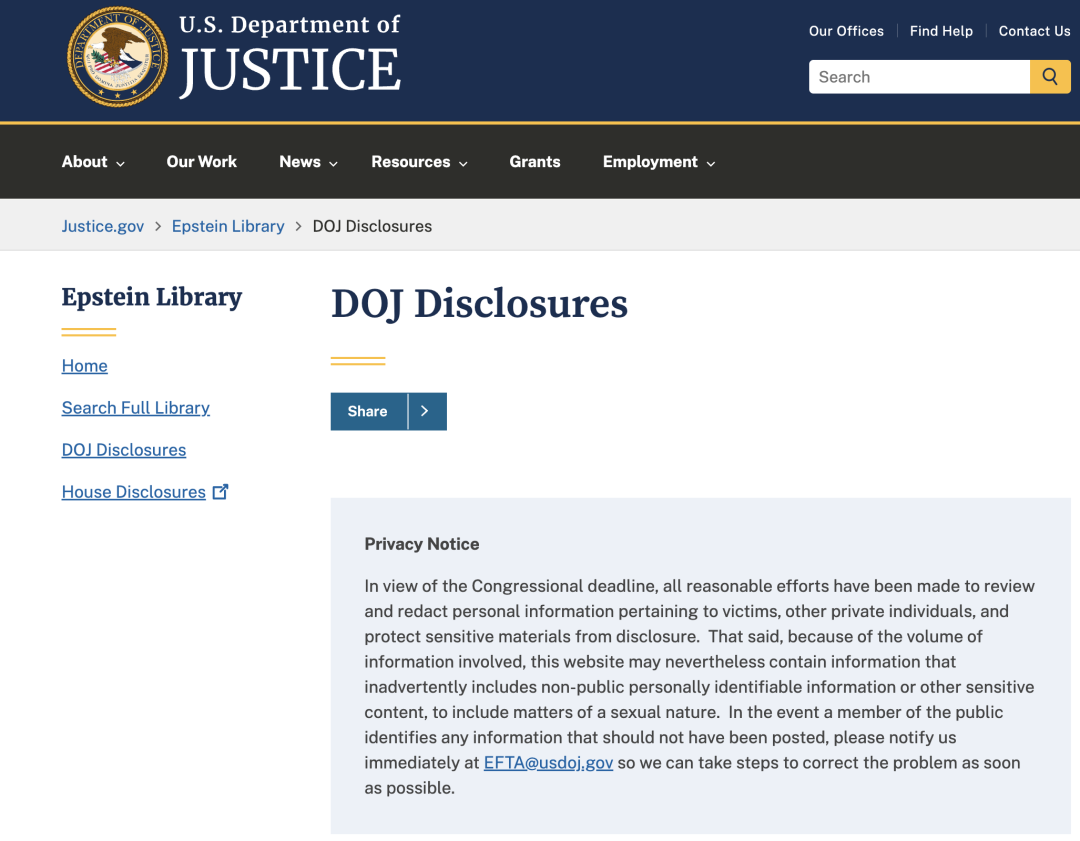Viewport: 1080px width, 841px height.
Task: Click the EFTA@usdoj.gov email link
Action: coord(548,762)
